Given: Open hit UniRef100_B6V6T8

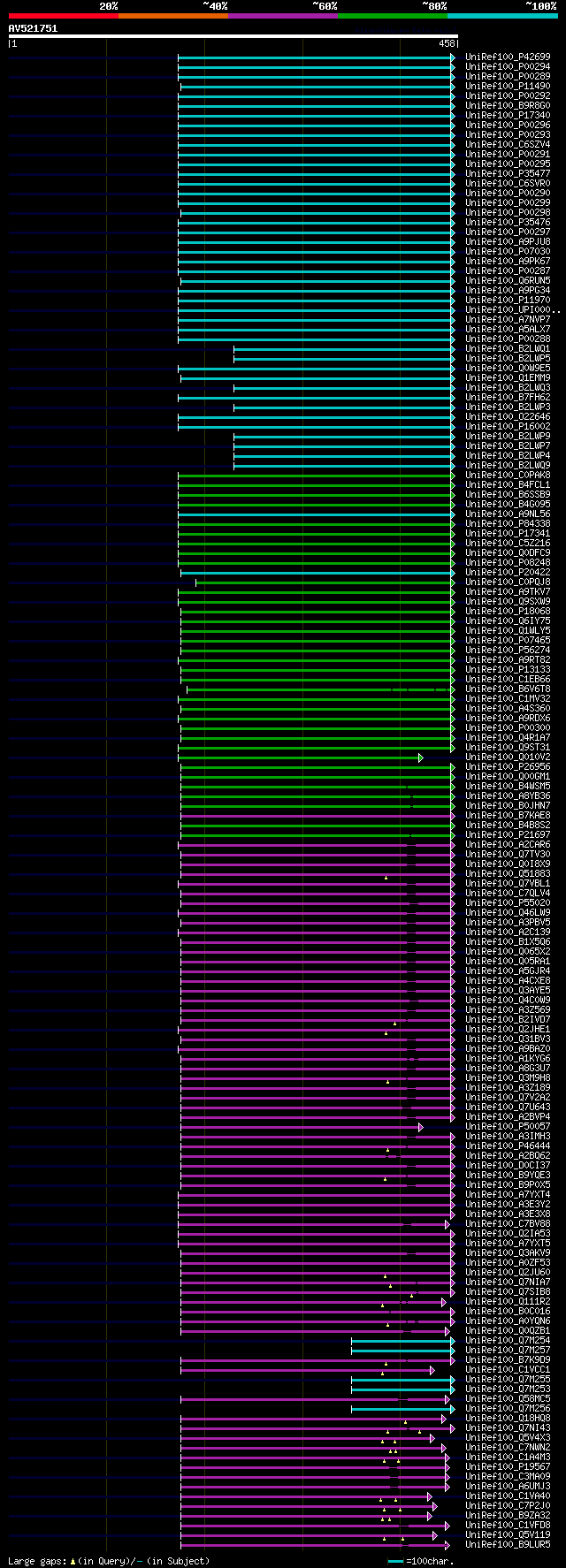Looking at the screenshot, I should click(x=508, y=689).
